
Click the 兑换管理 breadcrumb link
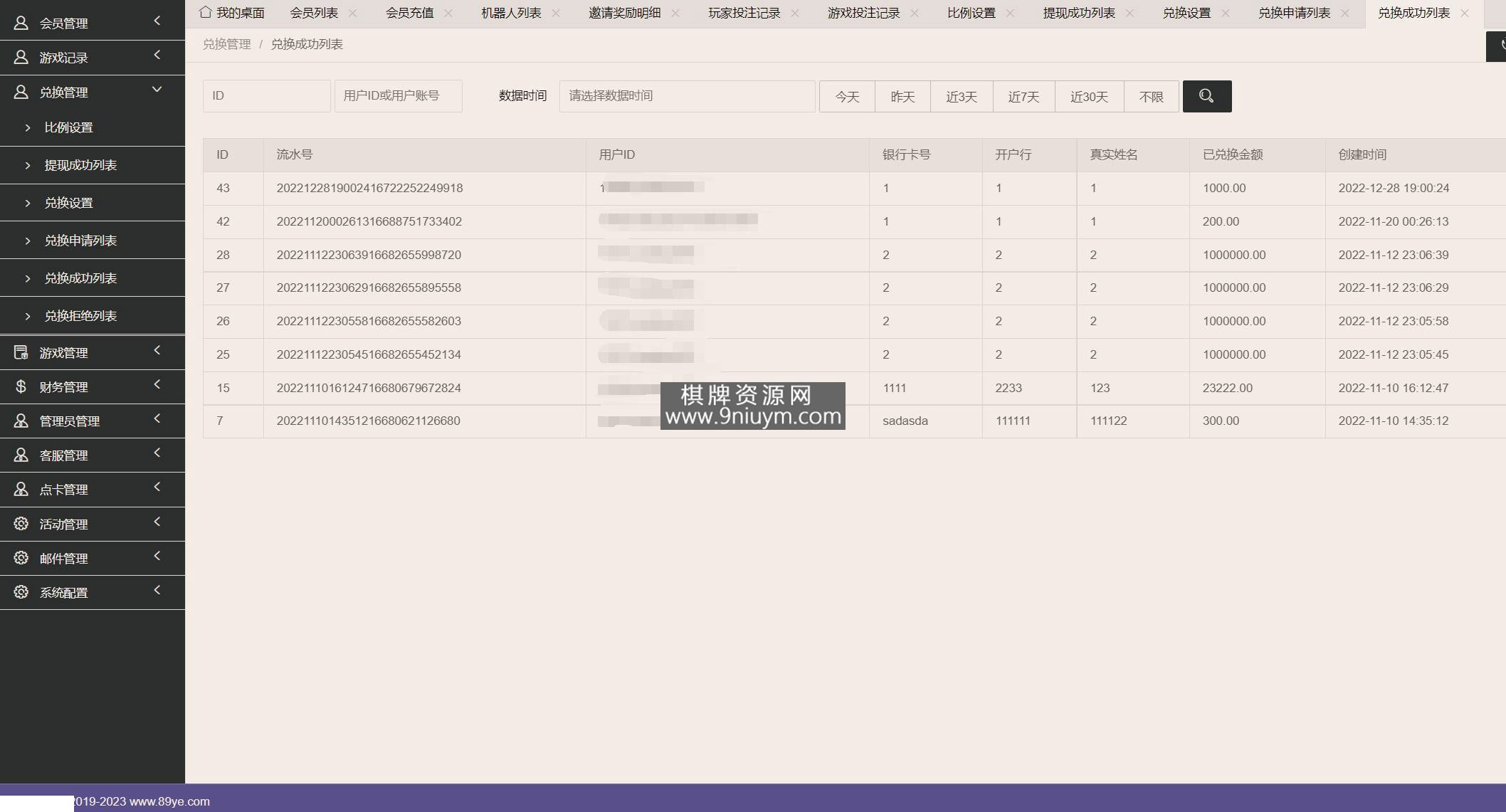click(226, 44)
